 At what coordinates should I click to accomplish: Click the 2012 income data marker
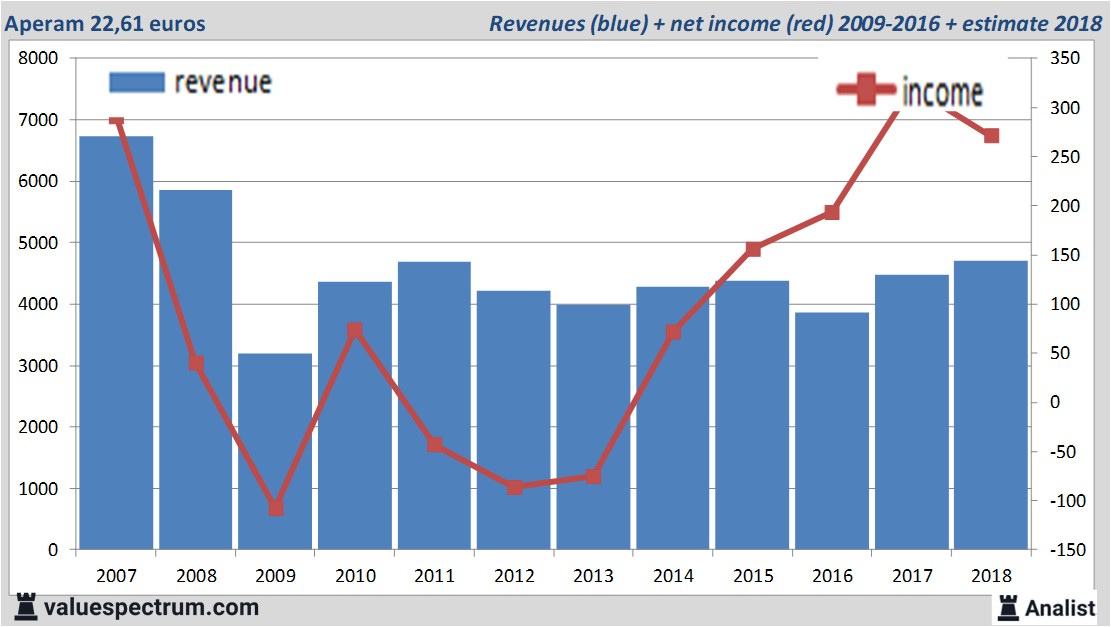[x=514, y=487]
